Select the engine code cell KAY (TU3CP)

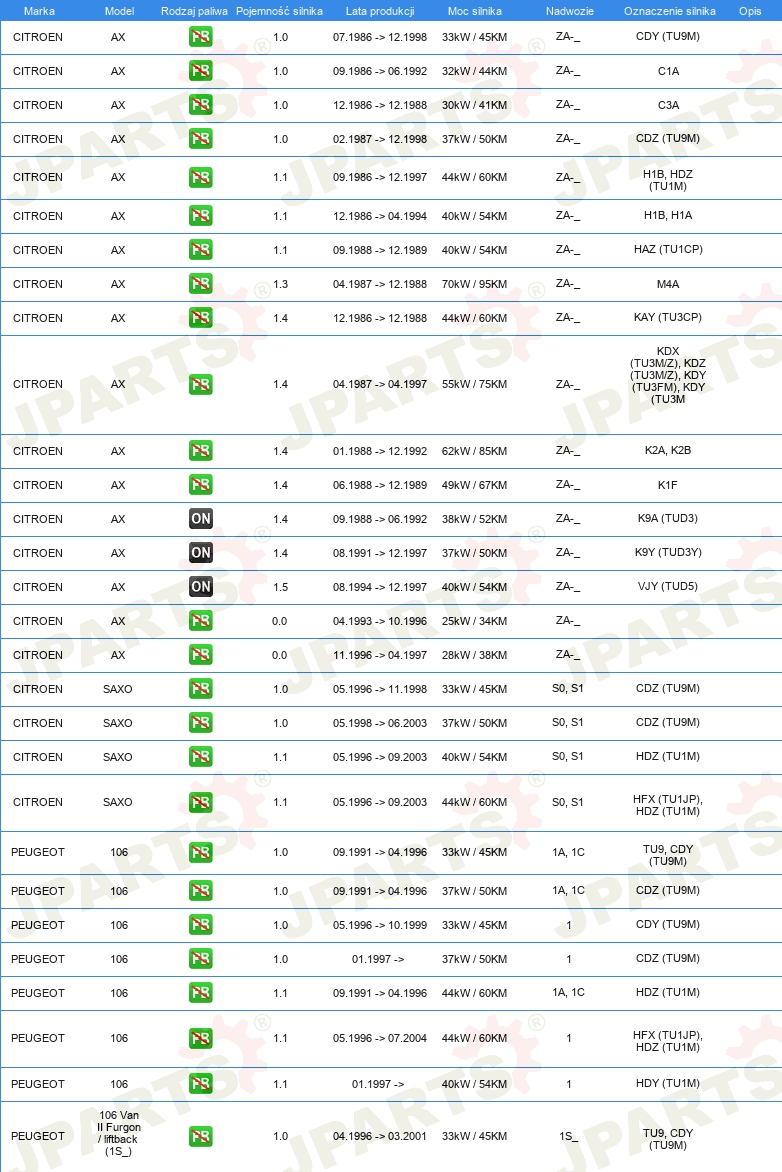668,317
